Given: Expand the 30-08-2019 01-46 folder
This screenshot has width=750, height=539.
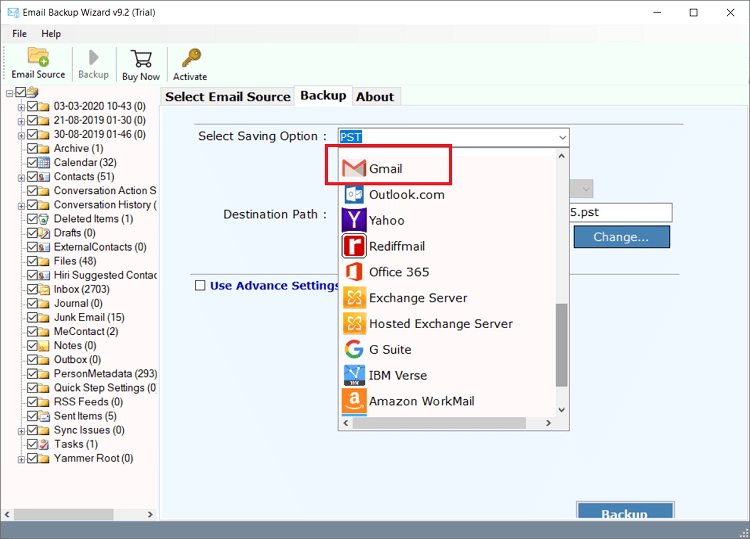Looking at the screenshot, I should (x=21, y=135).
